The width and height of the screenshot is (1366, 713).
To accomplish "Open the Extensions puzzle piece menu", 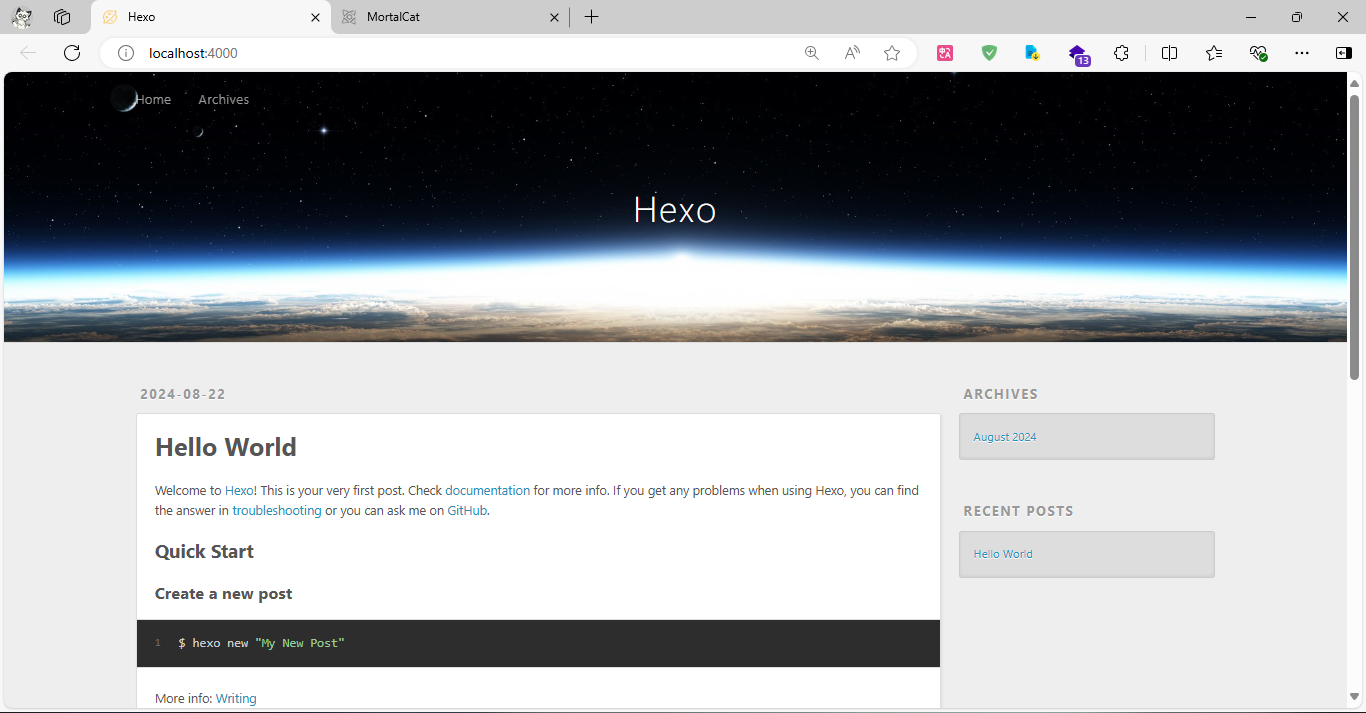I will (x=1121, y=53).
